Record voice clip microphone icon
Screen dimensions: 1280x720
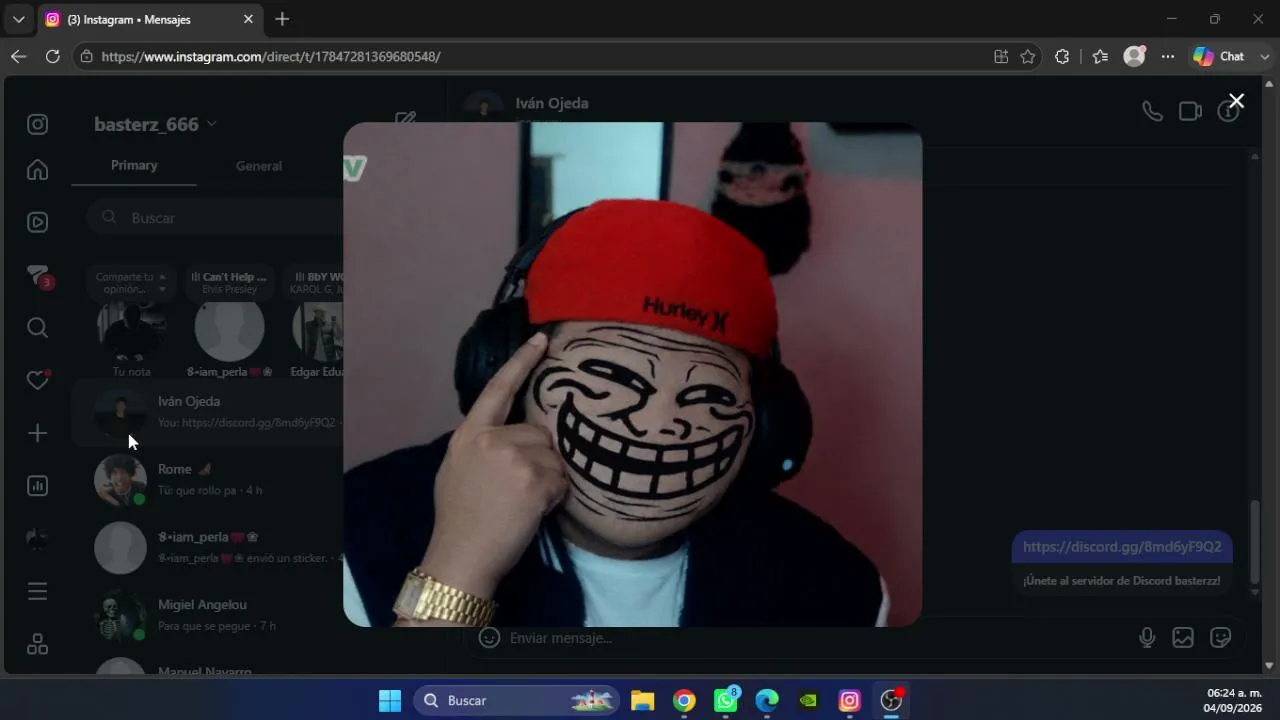tap(1147, 638)
